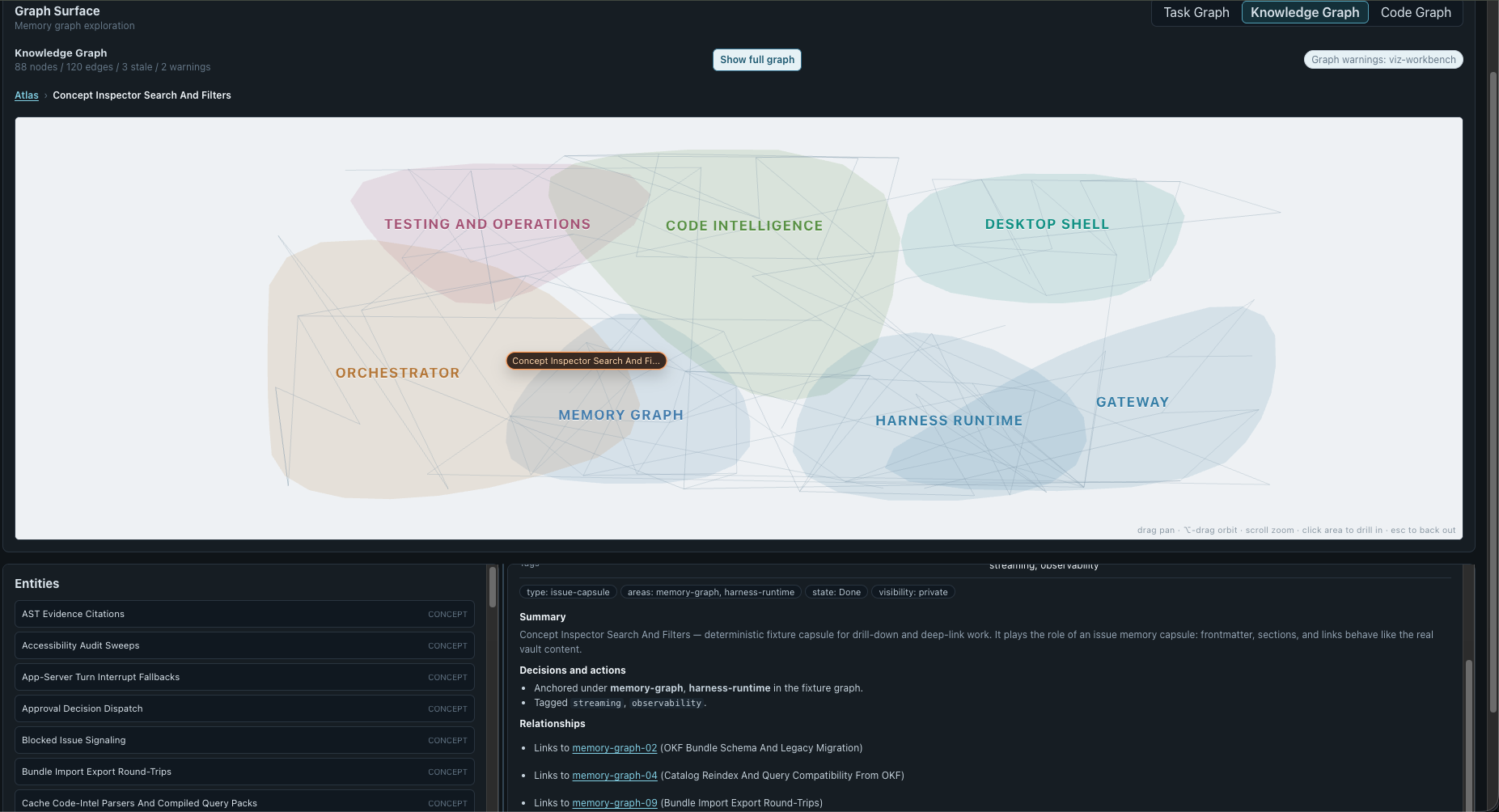The height and width of the screenshot is (812, 1499).
Task: Click the observability code tag
Action: tap(667, 704)
